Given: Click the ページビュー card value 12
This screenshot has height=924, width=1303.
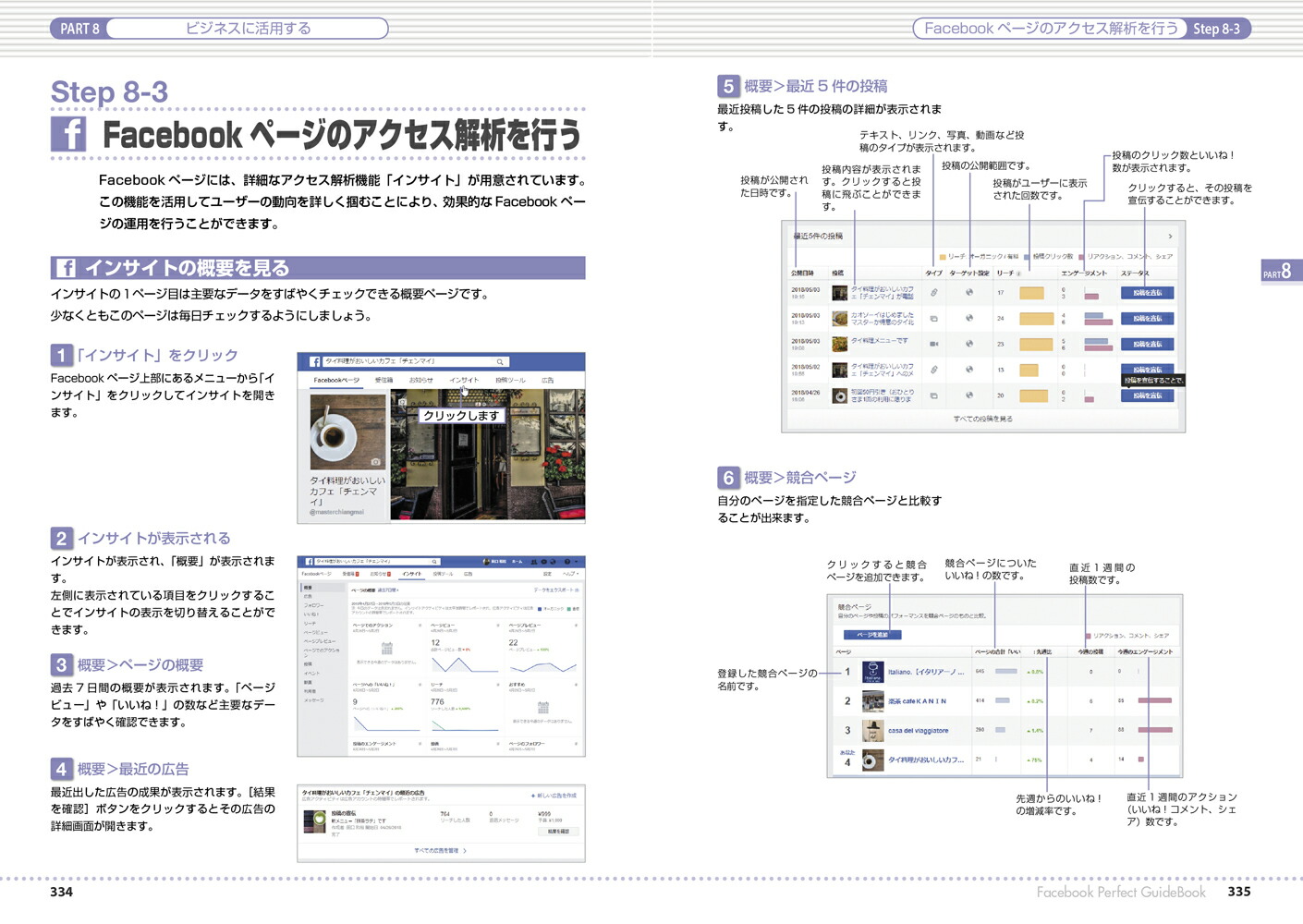Looking at the screenshot, I should click(x=435, y=642).
